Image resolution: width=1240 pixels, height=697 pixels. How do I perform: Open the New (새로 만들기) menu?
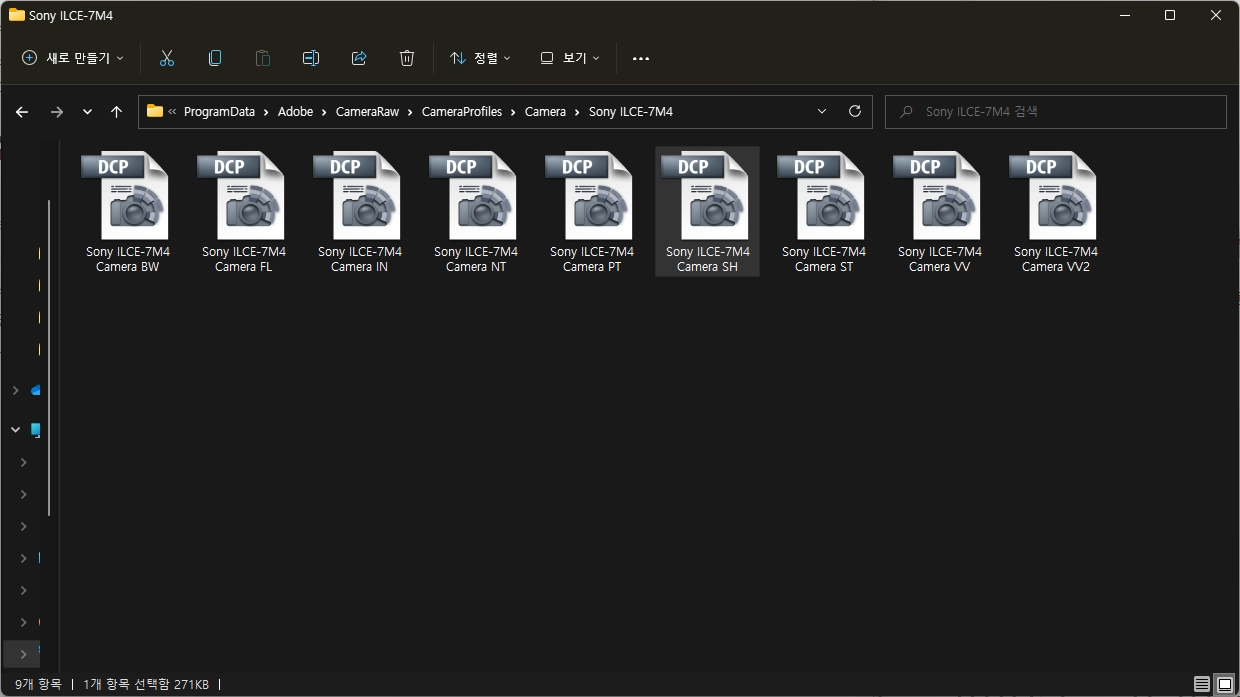click(73, 58)
